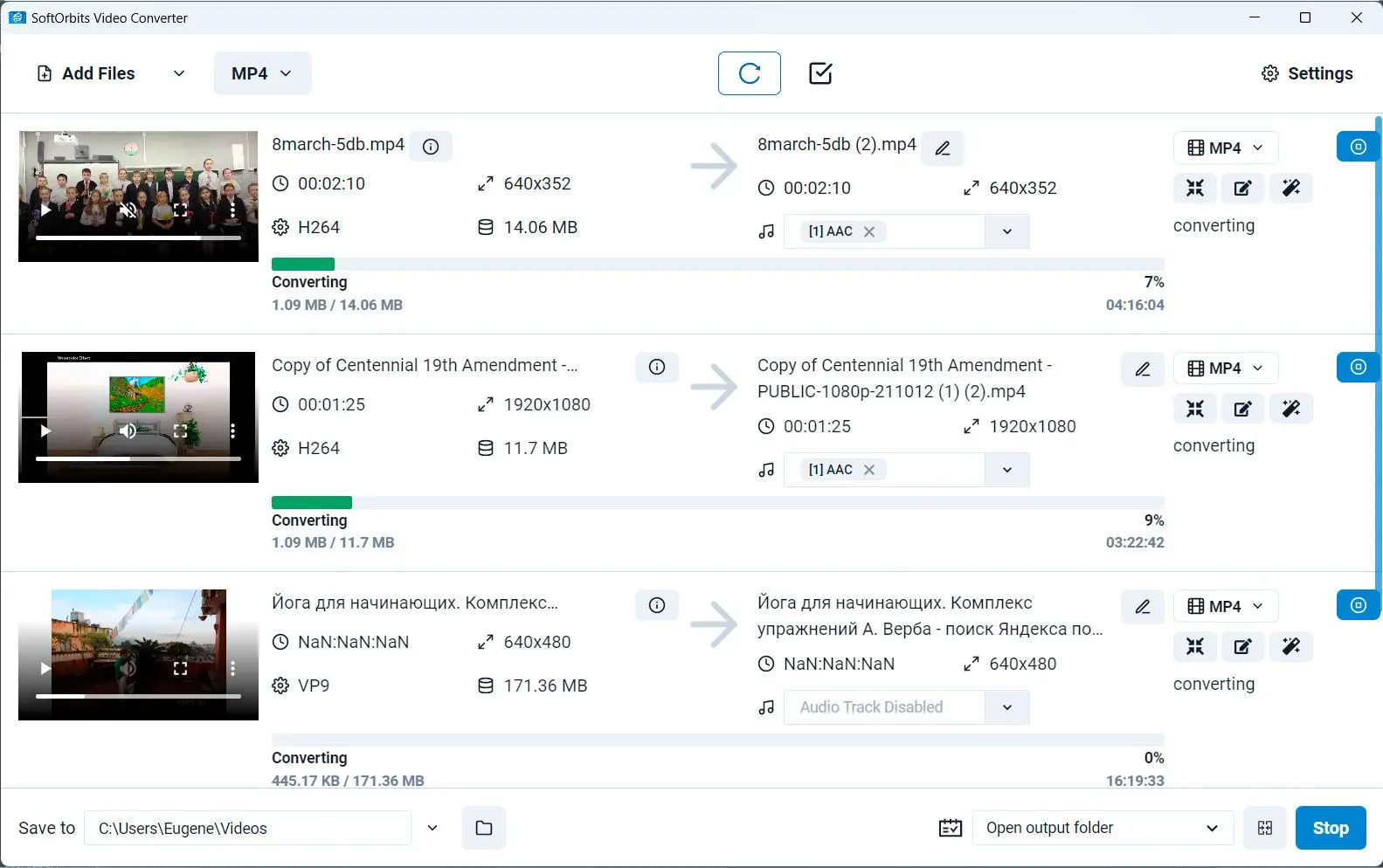Click the compress icon for 8march-5db video

coord(1194,188)
